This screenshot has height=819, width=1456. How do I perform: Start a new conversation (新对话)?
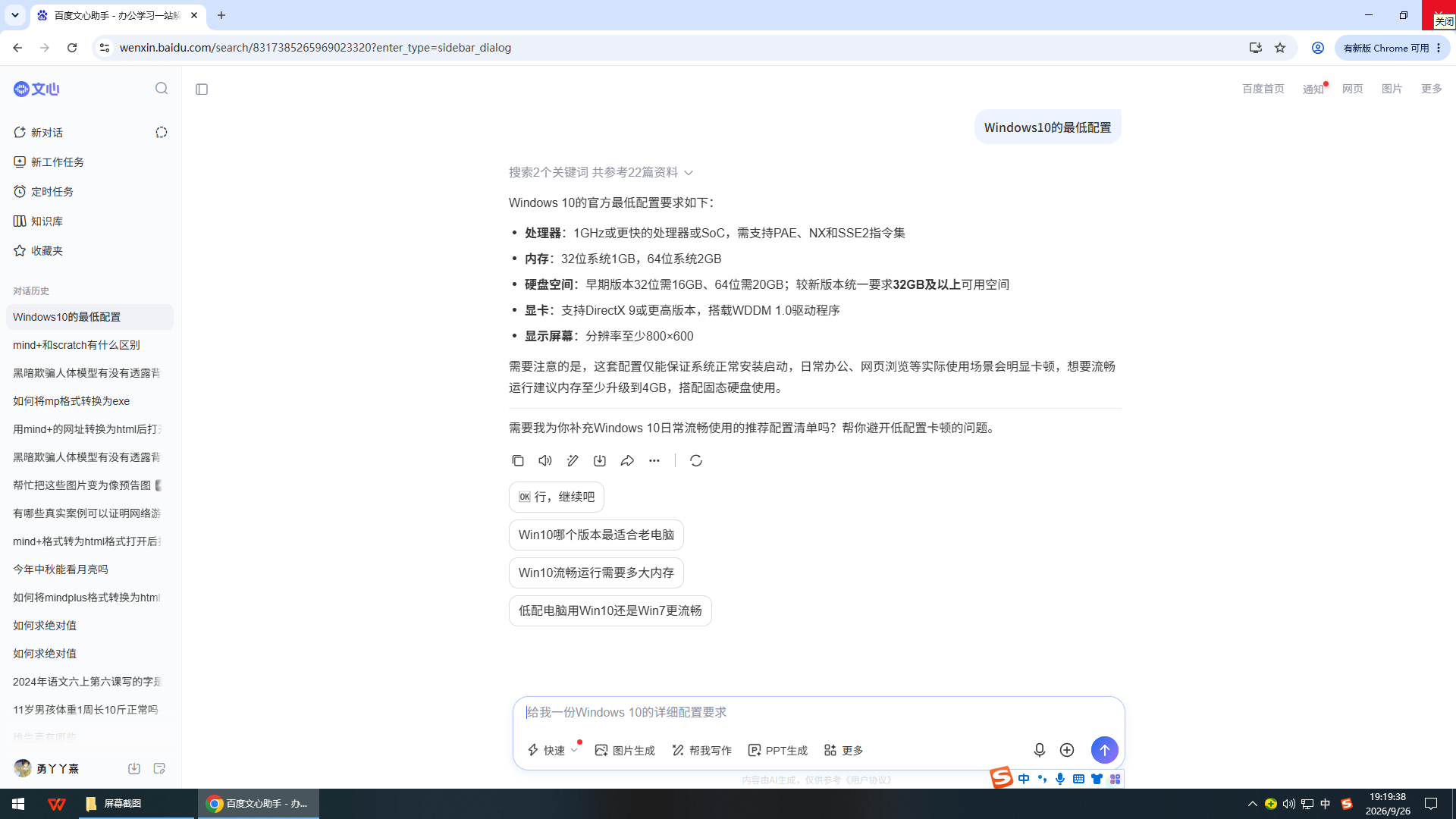[39, 133]
